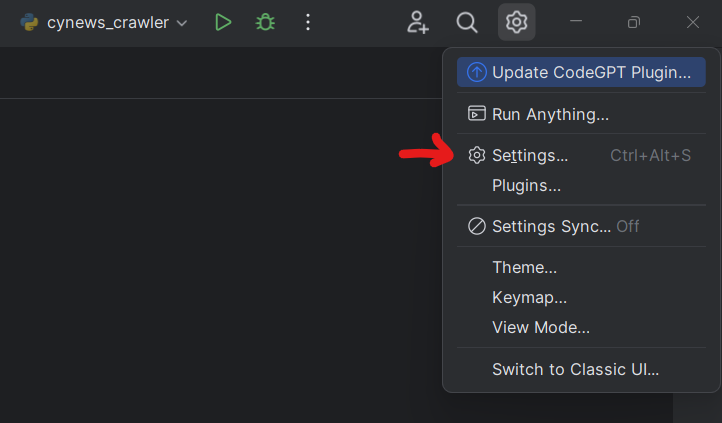This screenshot has height=423, width=722.
Task: Expand the View Mode... submenu
Action: click(540, 327)
